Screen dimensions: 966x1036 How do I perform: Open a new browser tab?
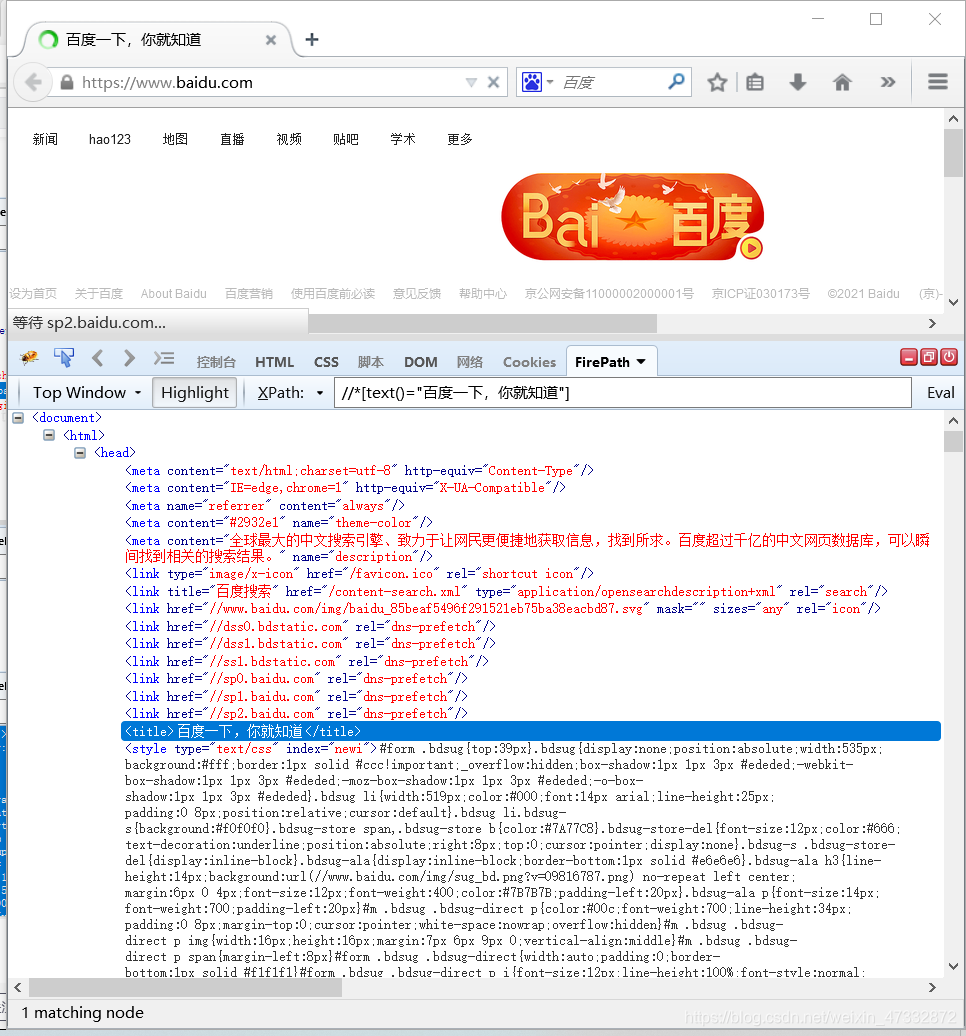tap(312, 40)
